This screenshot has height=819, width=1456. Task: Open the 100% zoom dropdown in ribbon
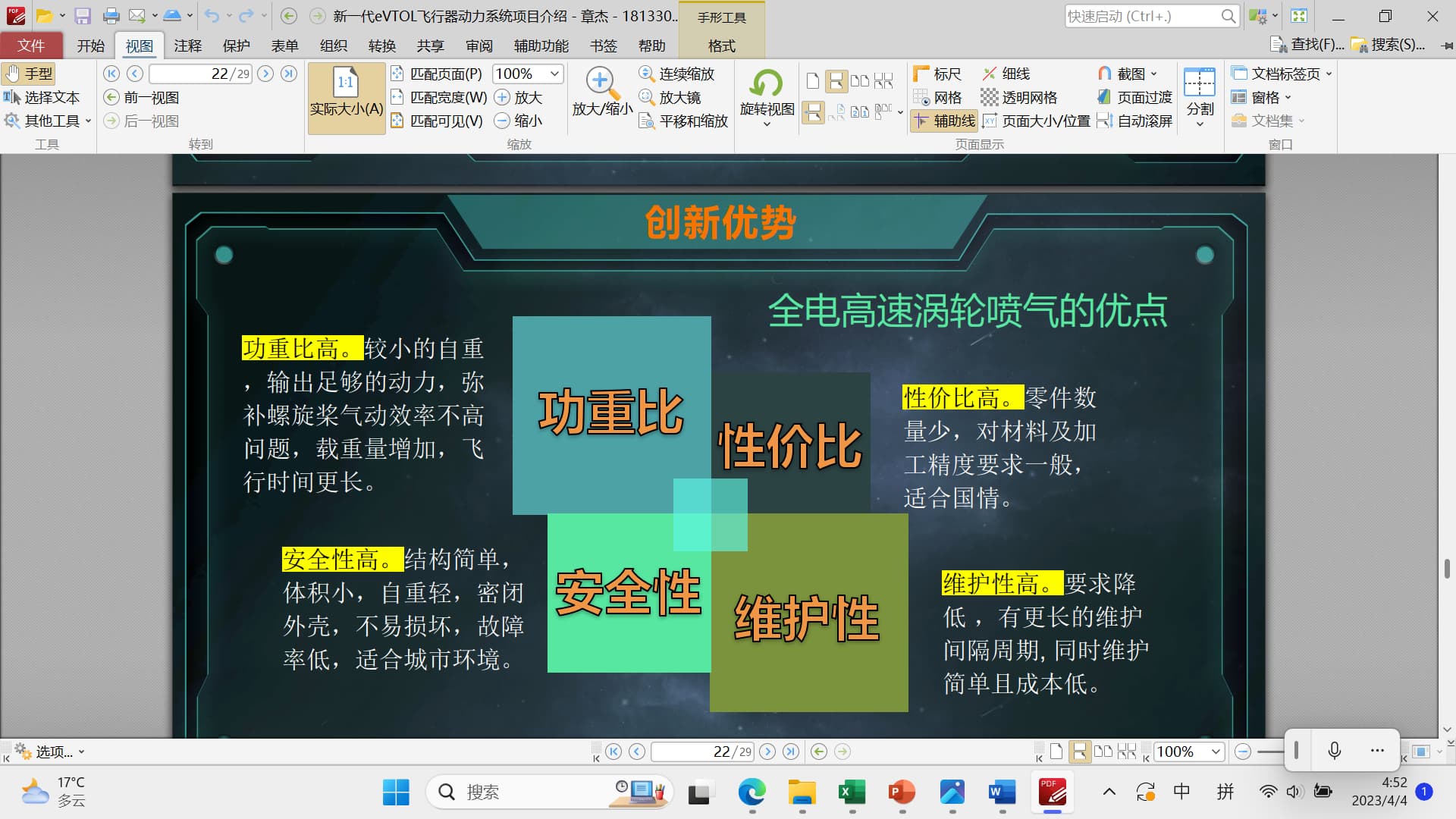(x=554, y=74)
